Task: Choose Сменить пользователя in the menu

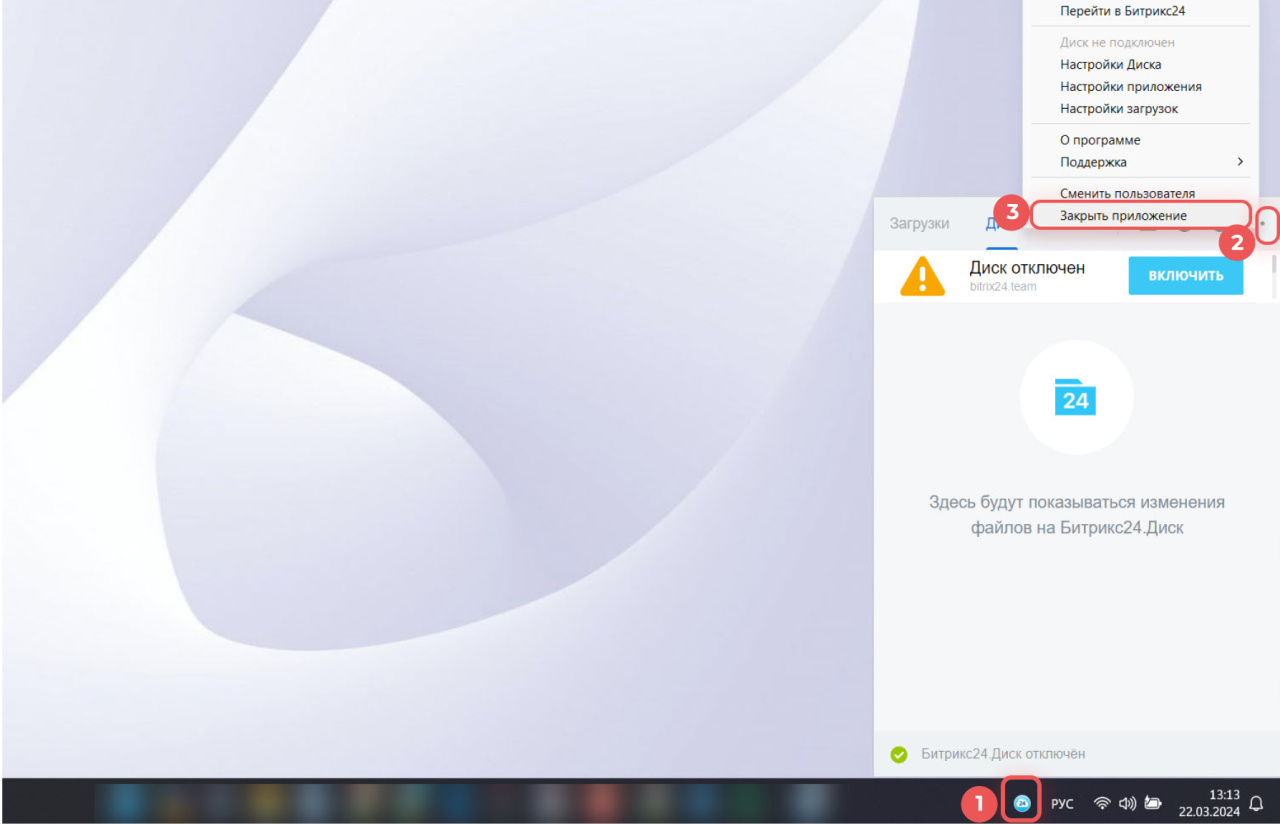Action: click(1127, 193)
